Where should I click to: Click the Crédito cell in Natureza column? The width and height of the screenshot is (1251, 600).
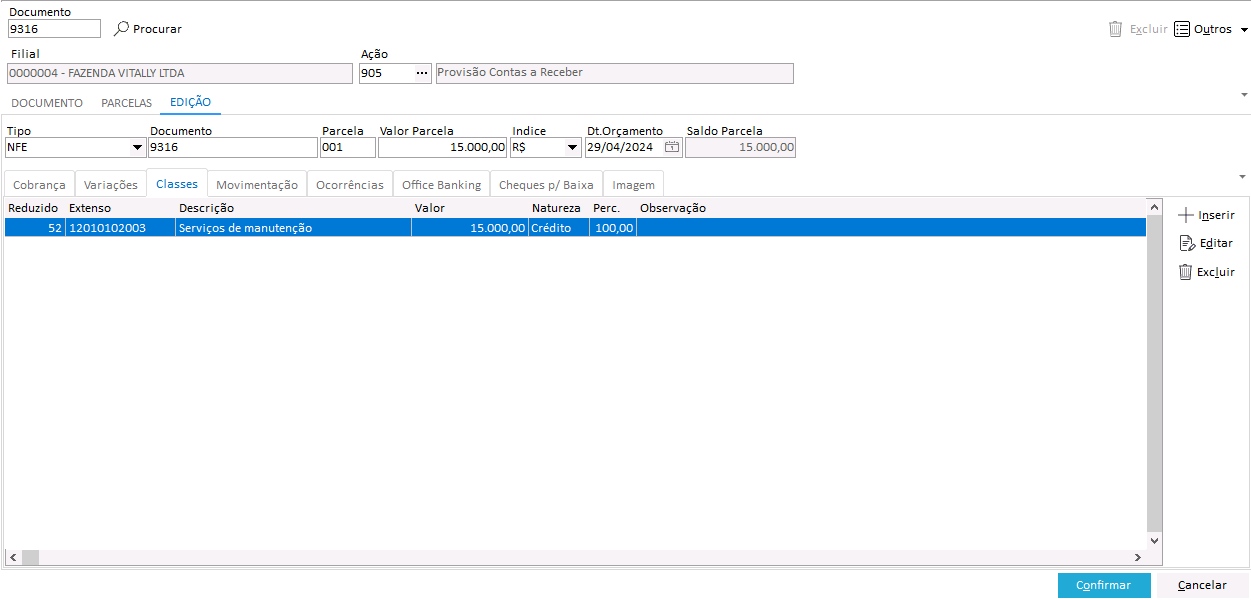point(559,228)
